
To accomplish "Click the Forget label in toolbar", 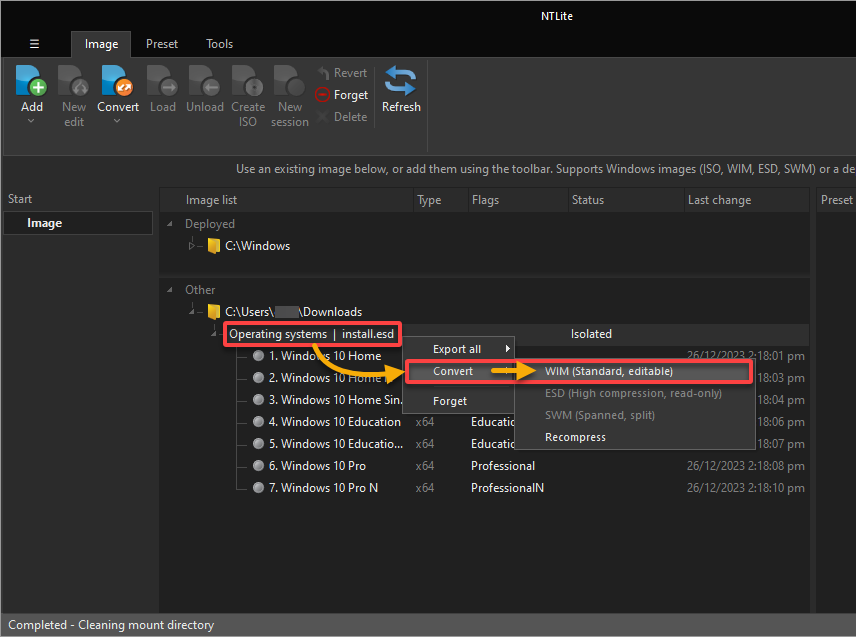I will pos(350,95).
